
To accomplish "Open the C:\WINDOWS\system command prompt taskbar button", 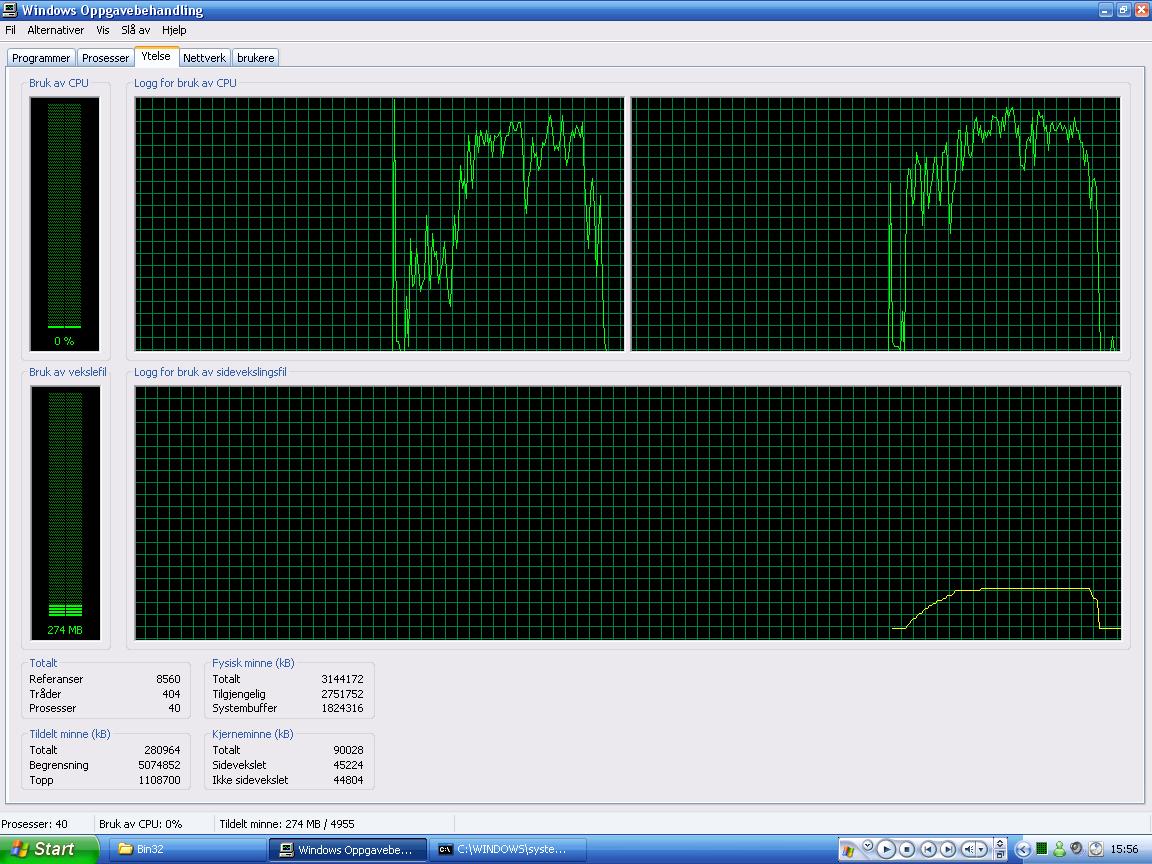I will 508,849.
